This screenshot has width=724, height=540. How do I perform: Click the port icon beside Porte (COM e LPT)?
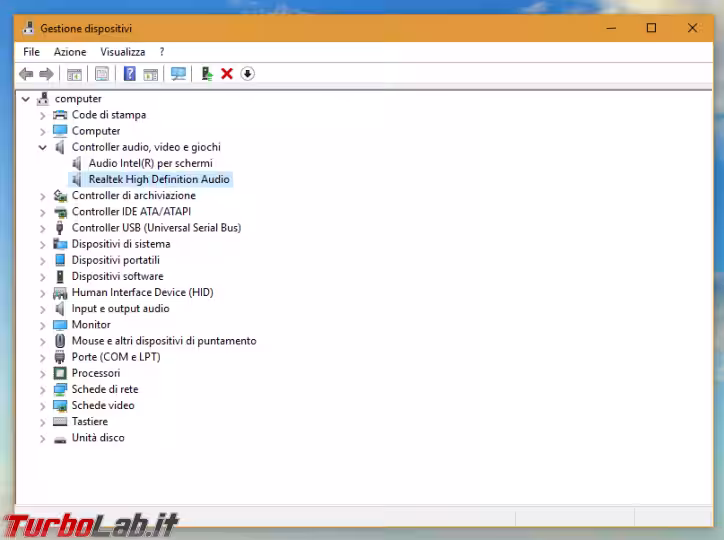click(60, 357)
